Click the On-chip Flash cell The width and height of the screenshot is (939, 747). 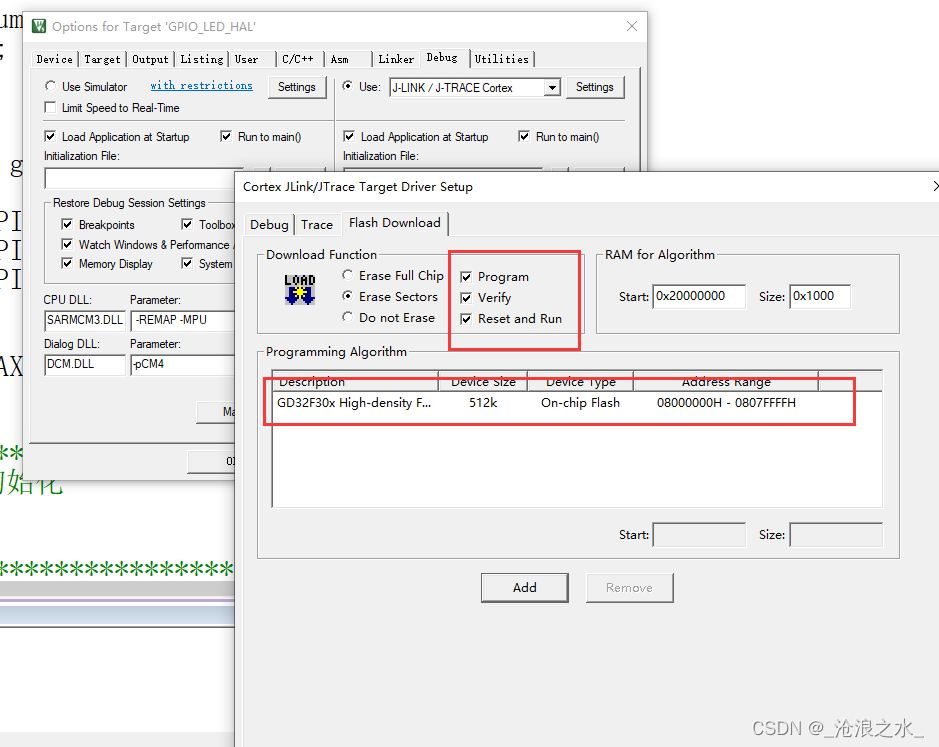[580, 403]
